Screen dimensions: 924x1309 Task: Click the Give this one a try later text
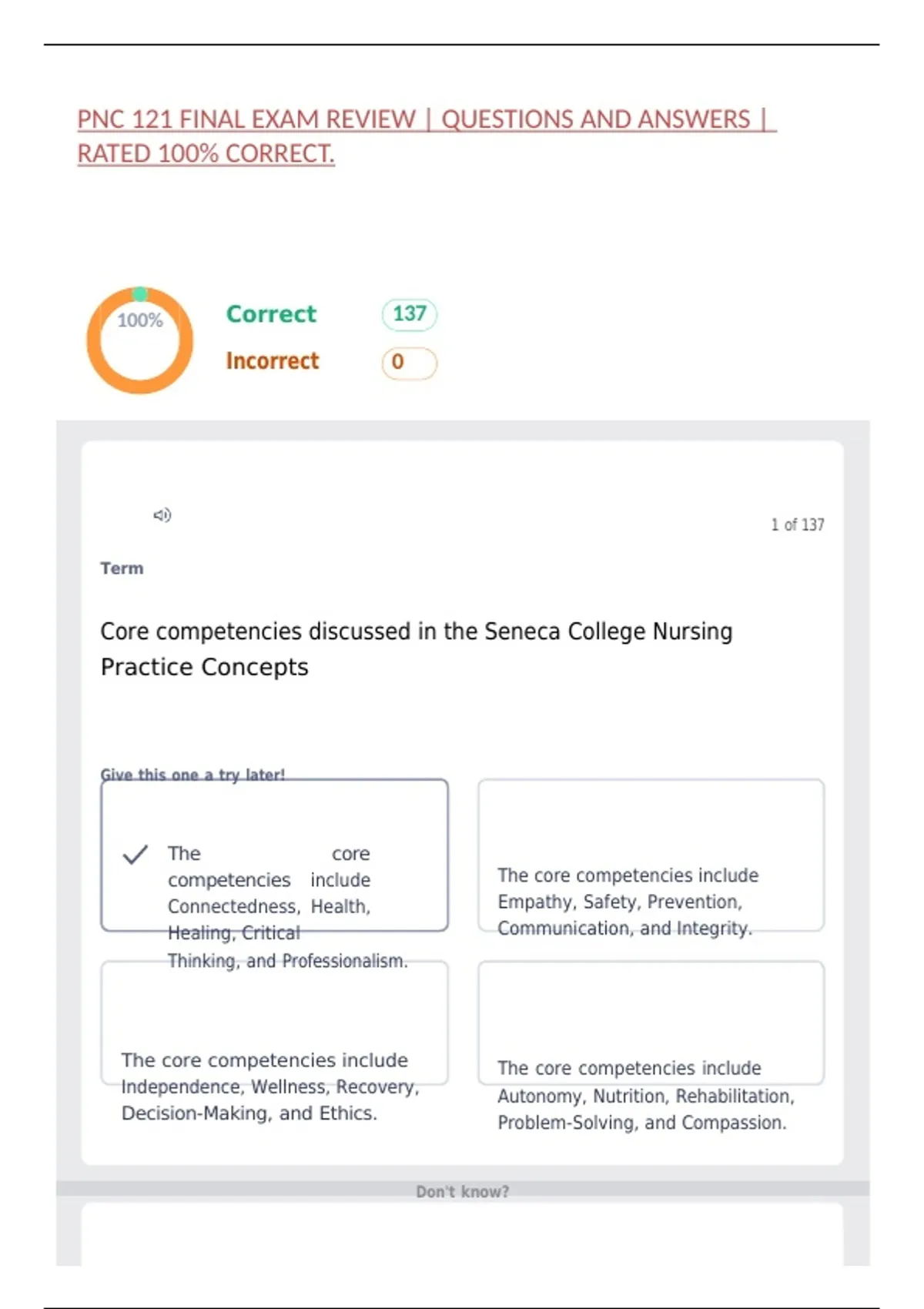(192, 775)
